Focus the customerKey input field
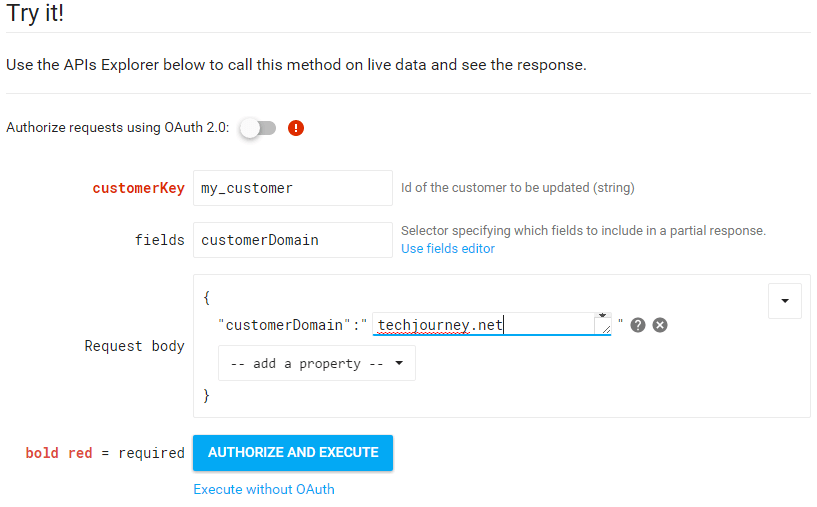Viewport: 817px width, 507px height. click(292, 187)
